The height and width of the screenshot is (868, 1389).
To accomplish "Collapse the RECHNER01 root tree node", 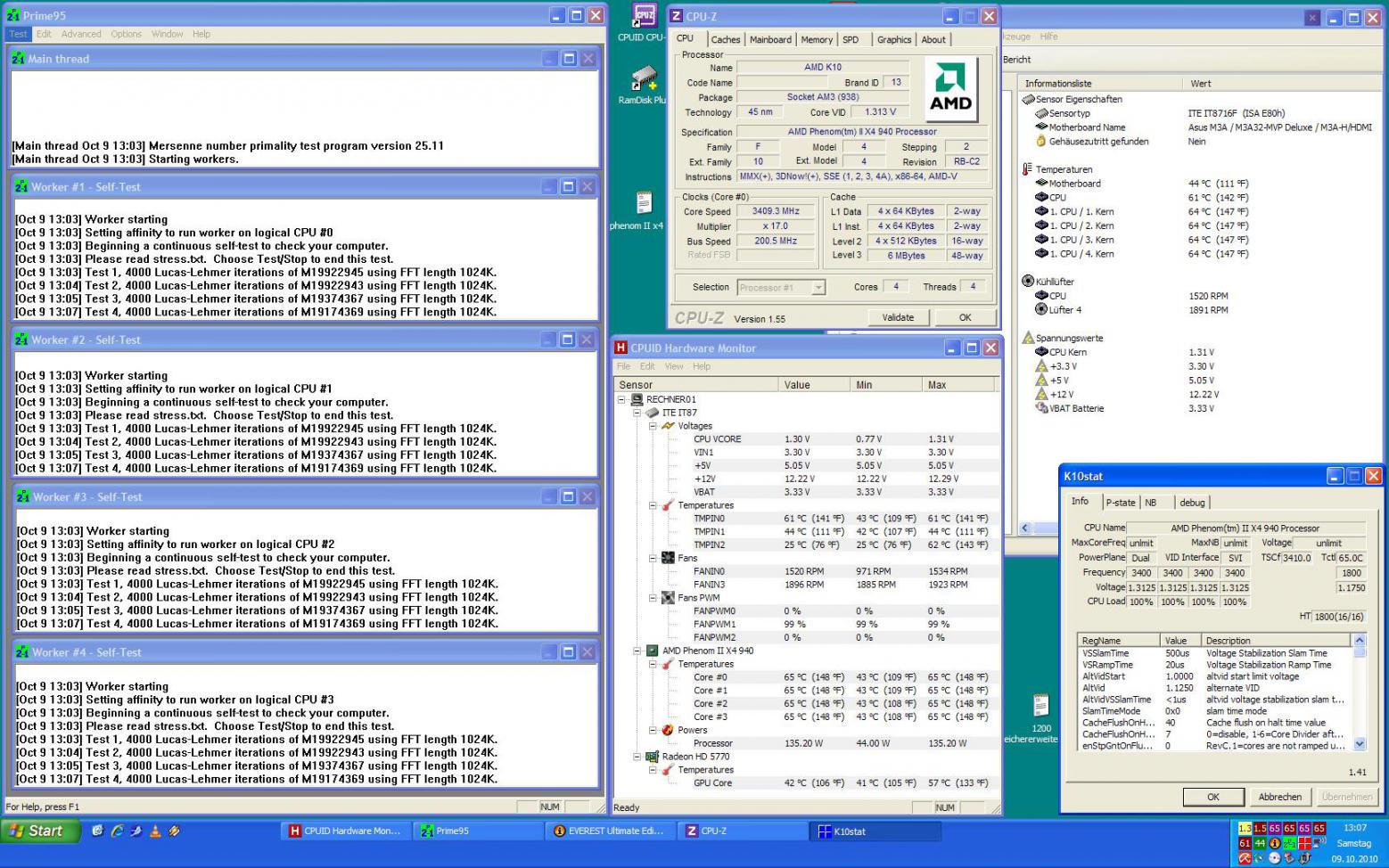I will pos(621,399).
